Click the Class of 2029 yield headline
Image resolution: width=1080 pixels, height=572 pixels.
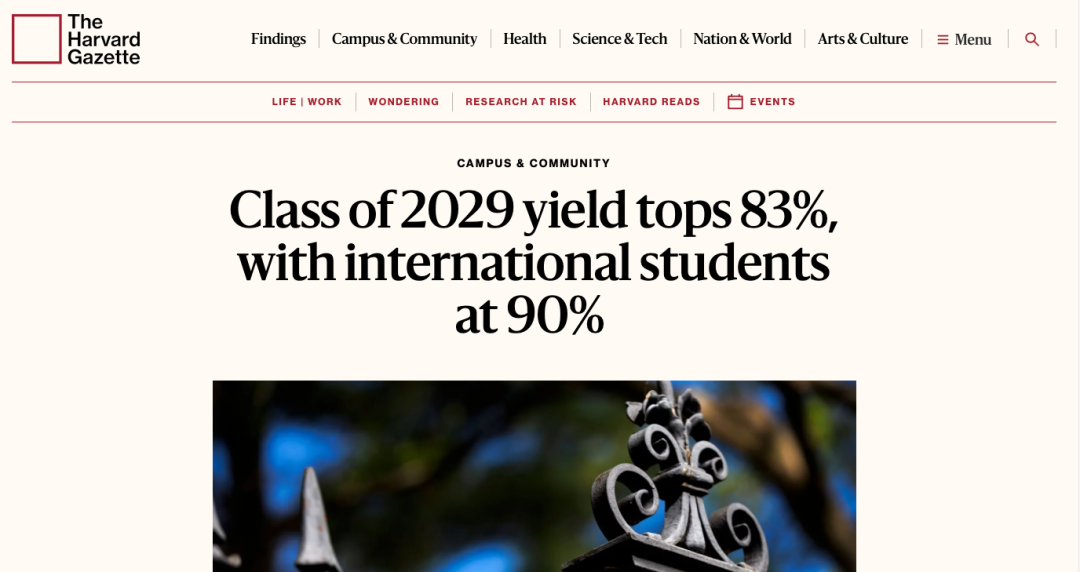(533, 262)
